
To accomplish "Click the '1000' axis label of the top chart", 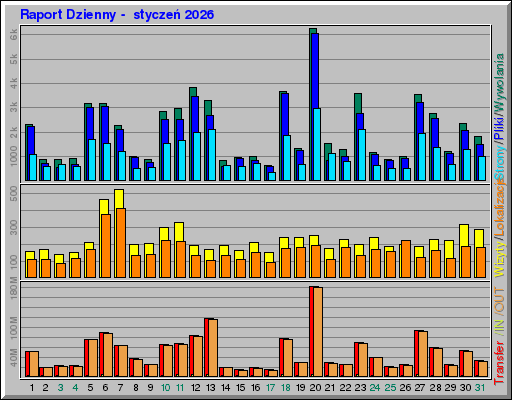I will tap(14, 156).
